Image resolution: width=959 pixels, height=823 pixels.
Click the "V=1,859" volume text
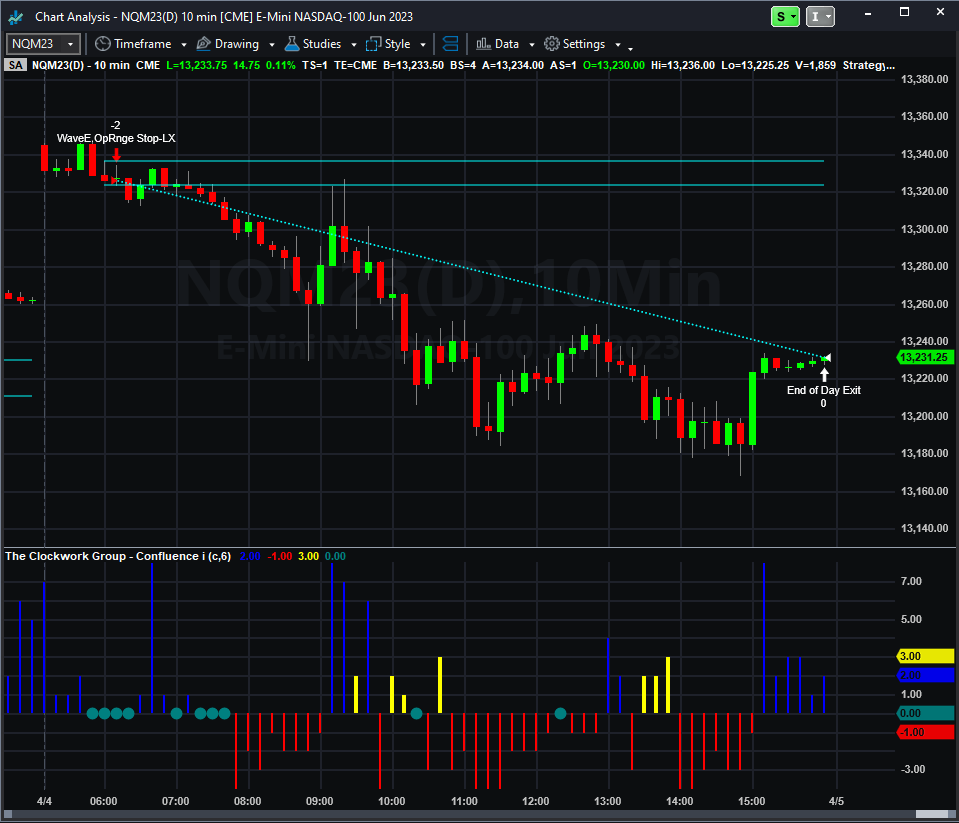pyautogui.click(x=815, y=65)
